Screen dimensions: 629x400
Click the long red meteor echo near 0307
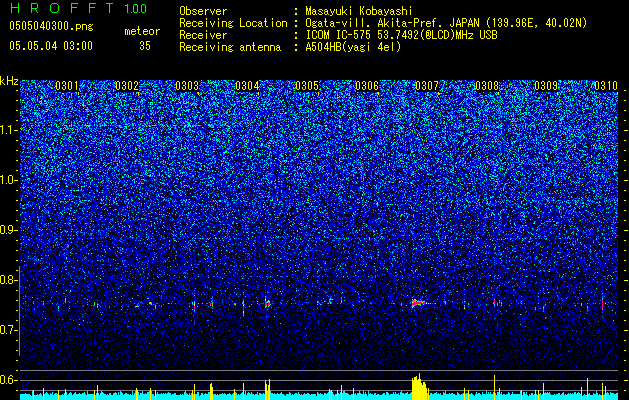coord(419,303)
